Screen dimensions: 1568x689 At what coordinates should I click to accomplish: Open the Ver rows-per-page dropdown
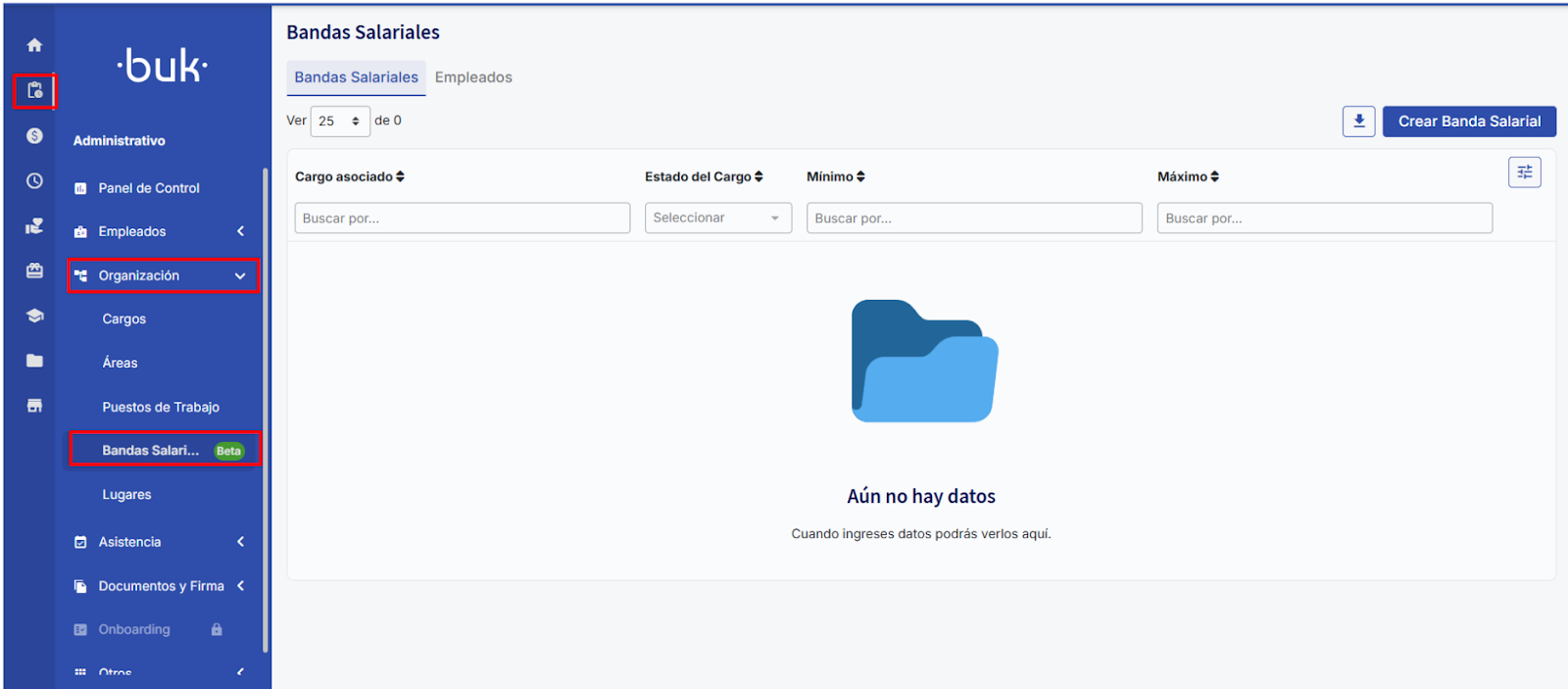[339, 122]
